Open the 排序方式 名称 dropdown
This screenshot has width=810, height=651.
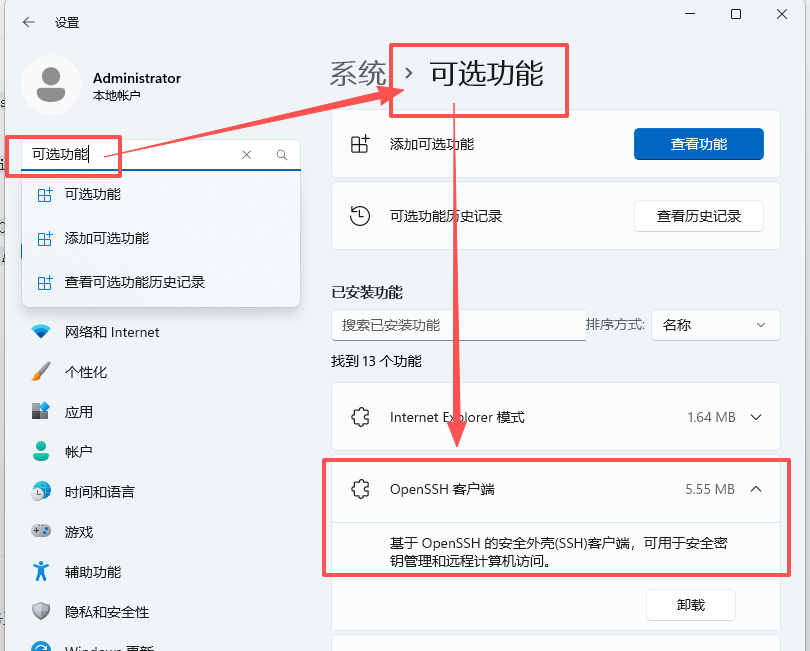click(715, 325)
